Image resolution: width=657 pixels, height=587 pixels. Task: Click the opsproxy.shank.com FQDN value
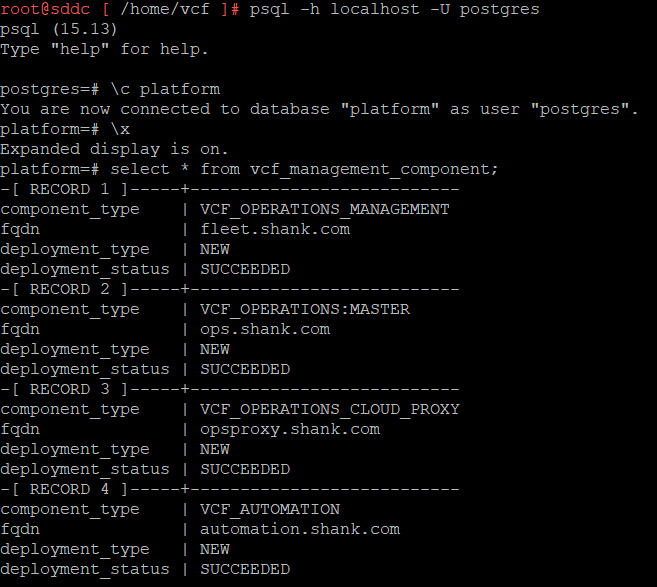point(289,429)
